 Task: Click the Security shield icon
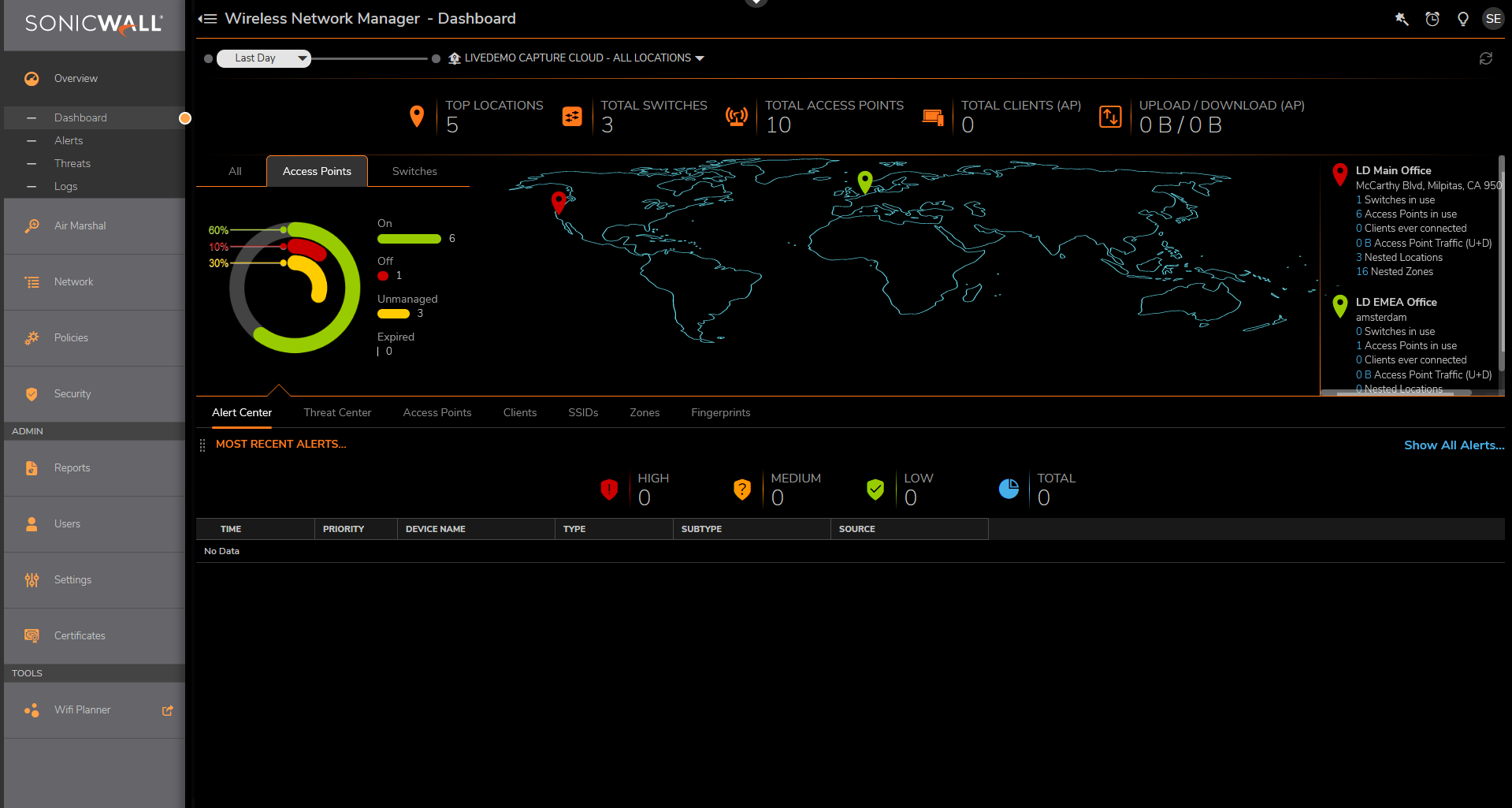(x=32, y=394)
